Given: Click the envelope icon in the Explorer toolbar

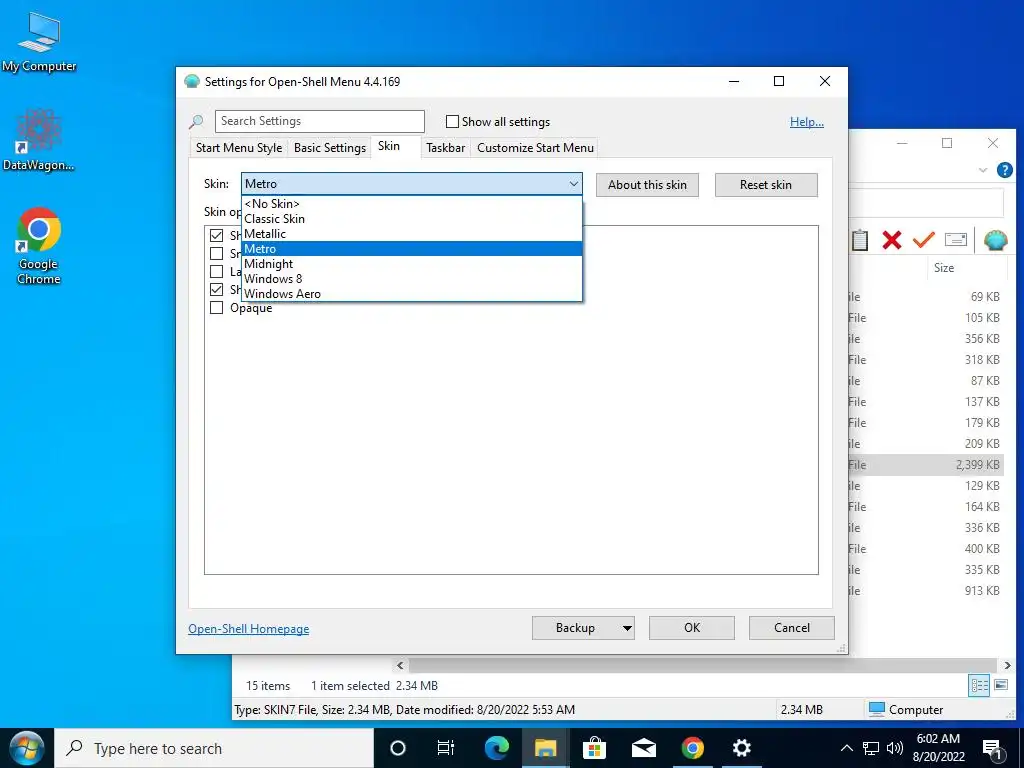Looking at the screenshot, I should 955,240.
